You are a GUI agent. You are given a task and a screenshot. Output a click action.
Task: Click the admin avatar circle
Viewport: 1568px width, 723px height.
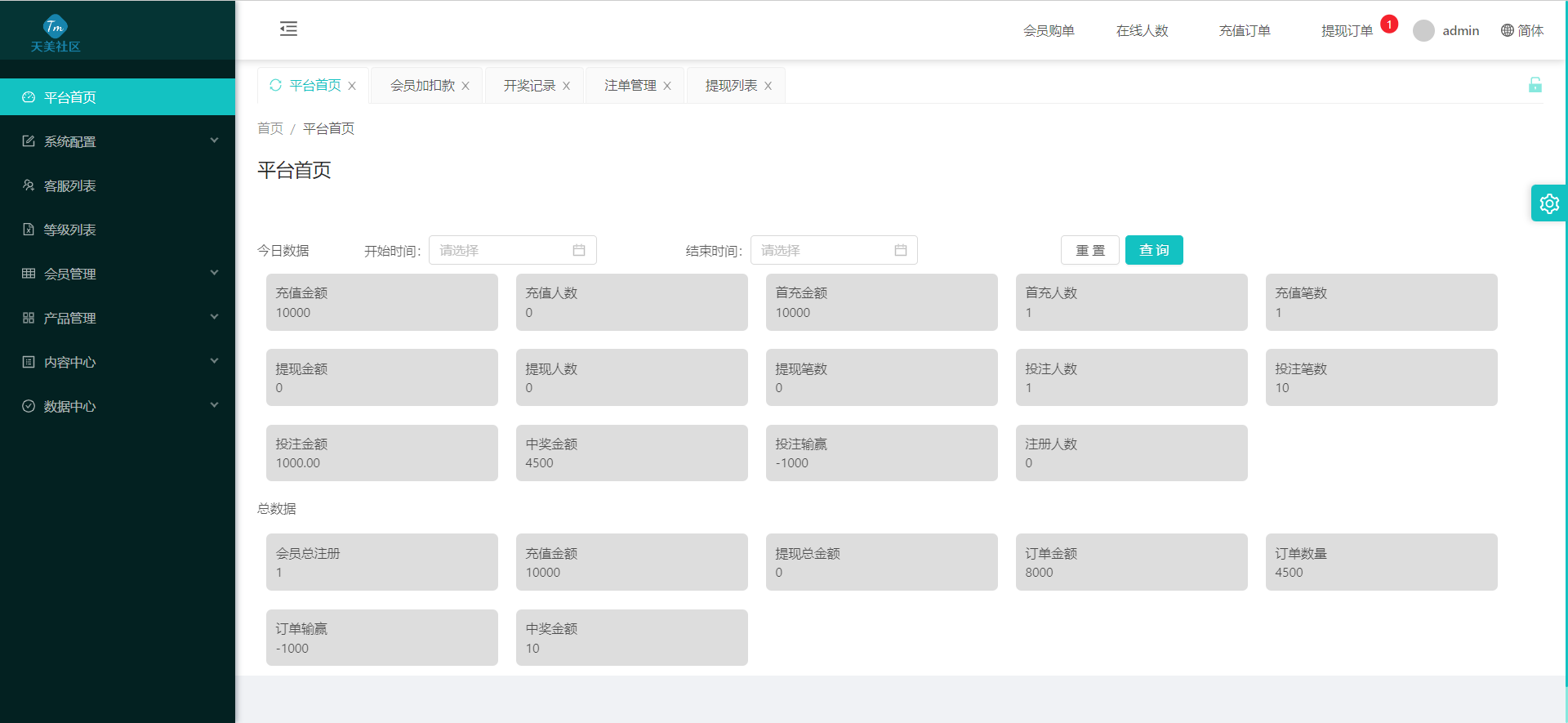click(x=1423, y=30)
